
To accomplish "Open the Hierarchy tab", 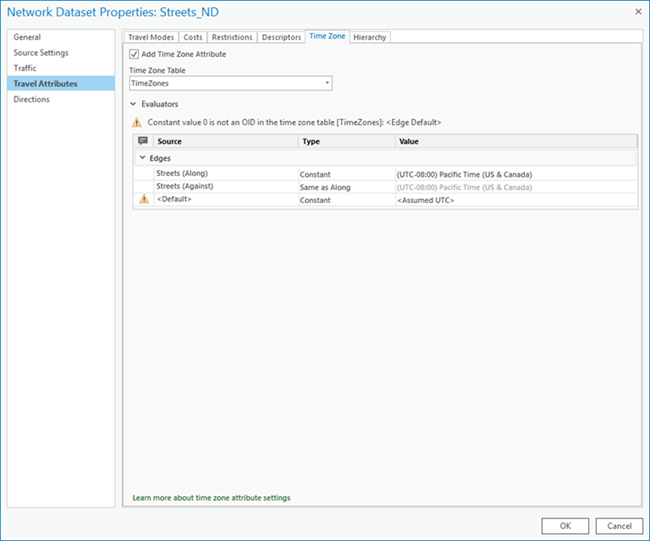I will tap(369, 37).
